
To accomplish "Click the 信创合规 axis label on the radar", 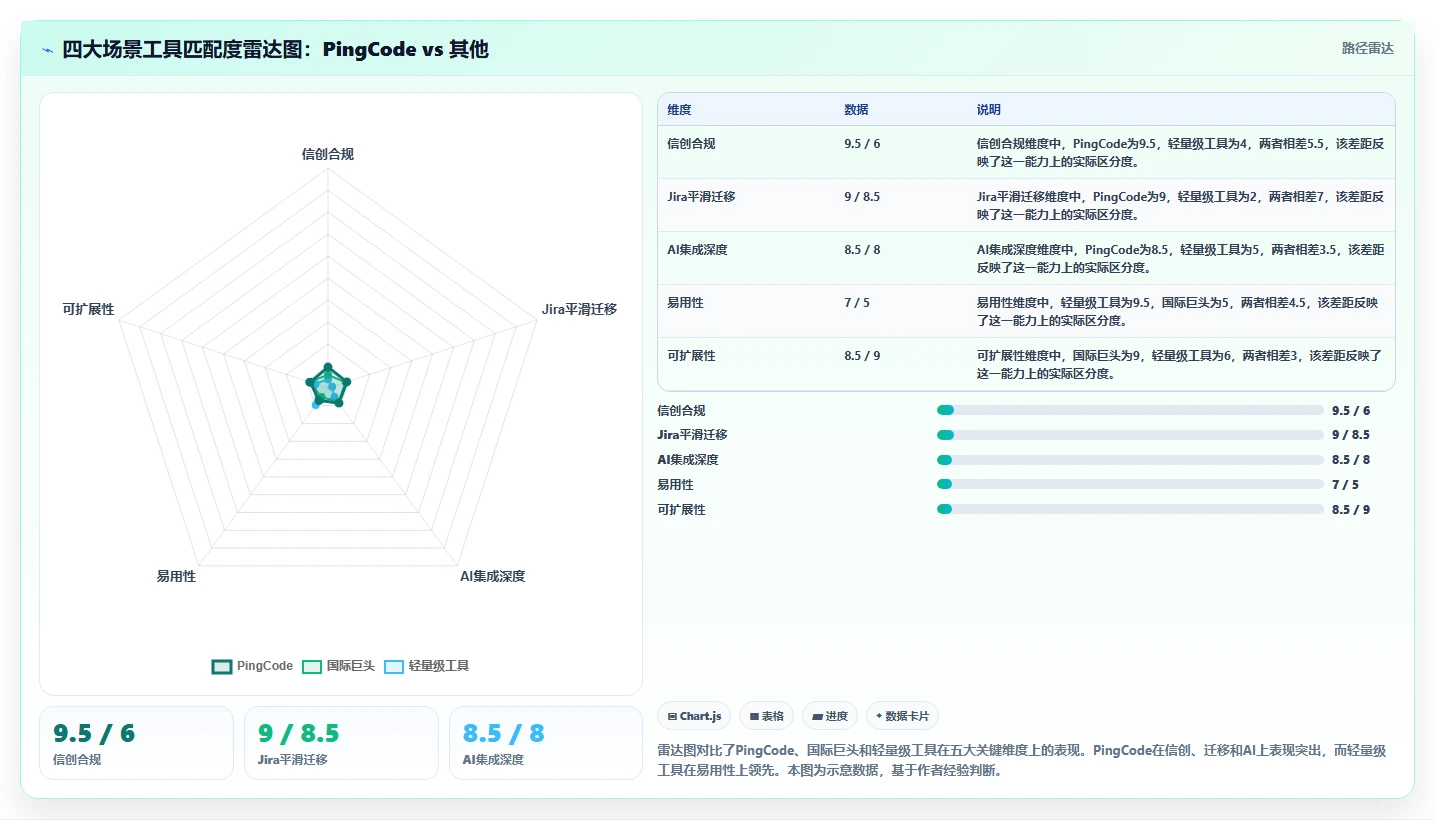I will tap(328, 154).
